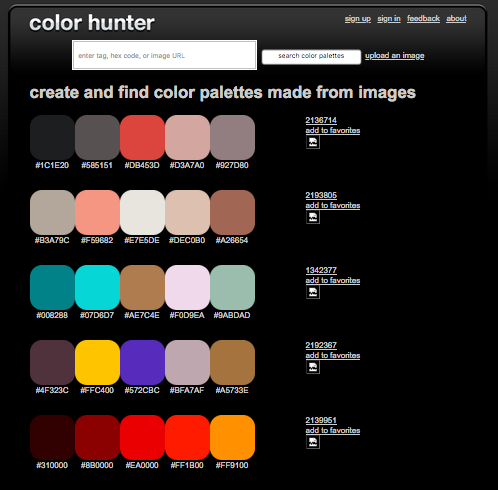Viewport: 498px width, 490px height.
Task: Open image icon for palette 2193805
Action: 313,217
